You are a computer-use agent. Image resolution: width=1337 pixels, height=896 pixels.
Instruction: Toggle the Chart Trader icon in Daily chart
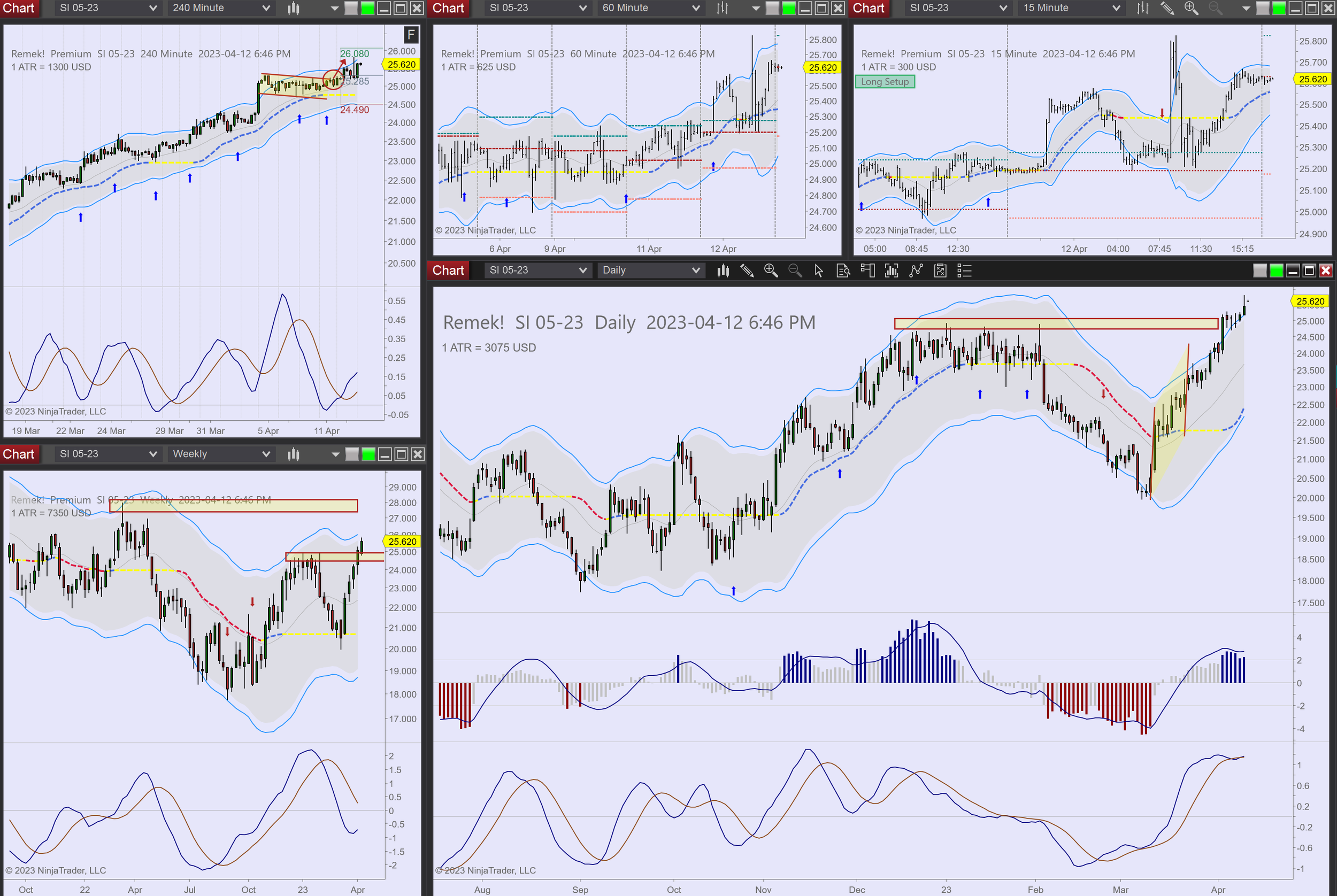coord(867,271)
